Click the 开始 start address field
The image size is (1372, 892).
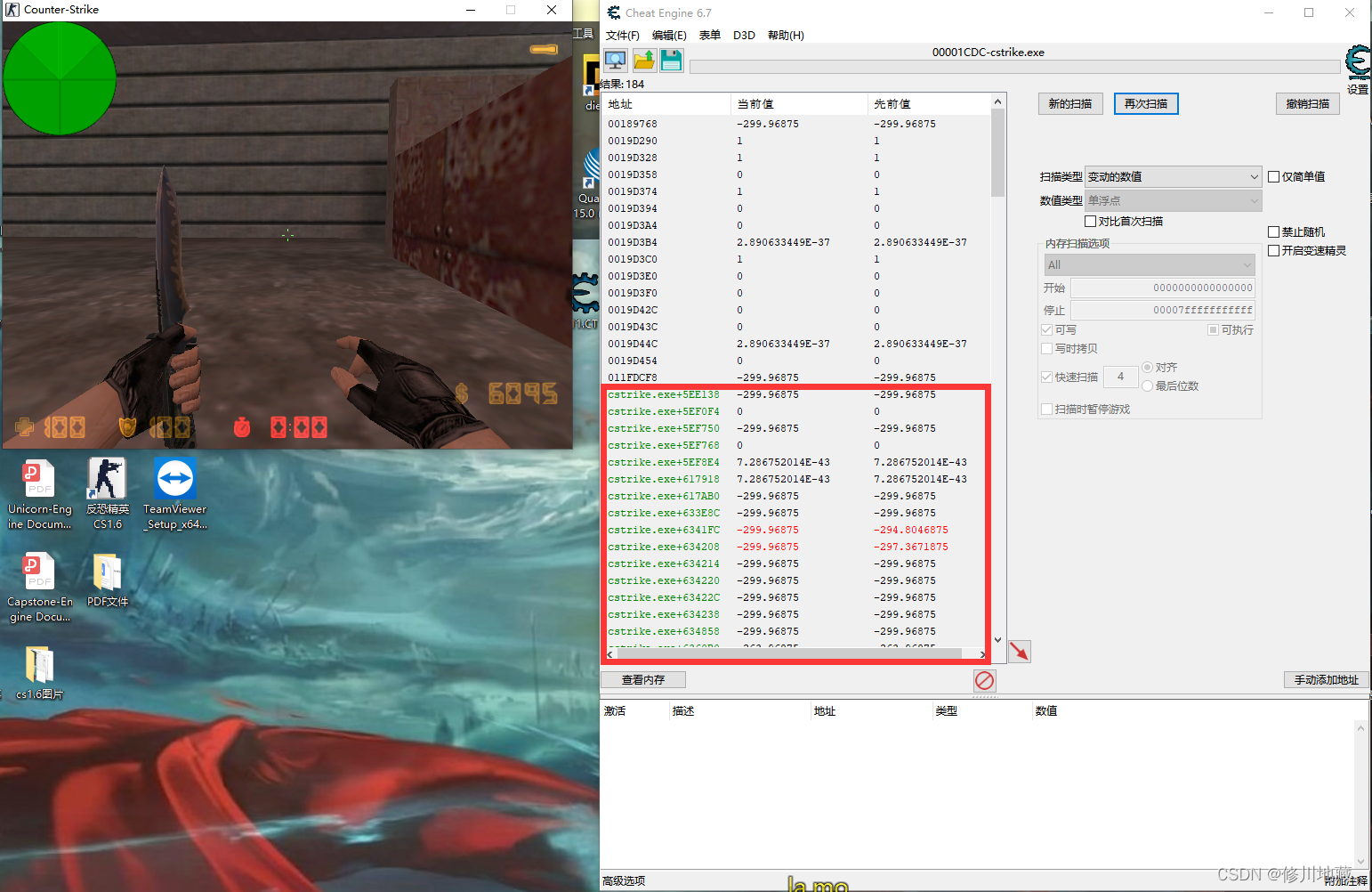pos(1163,288)
